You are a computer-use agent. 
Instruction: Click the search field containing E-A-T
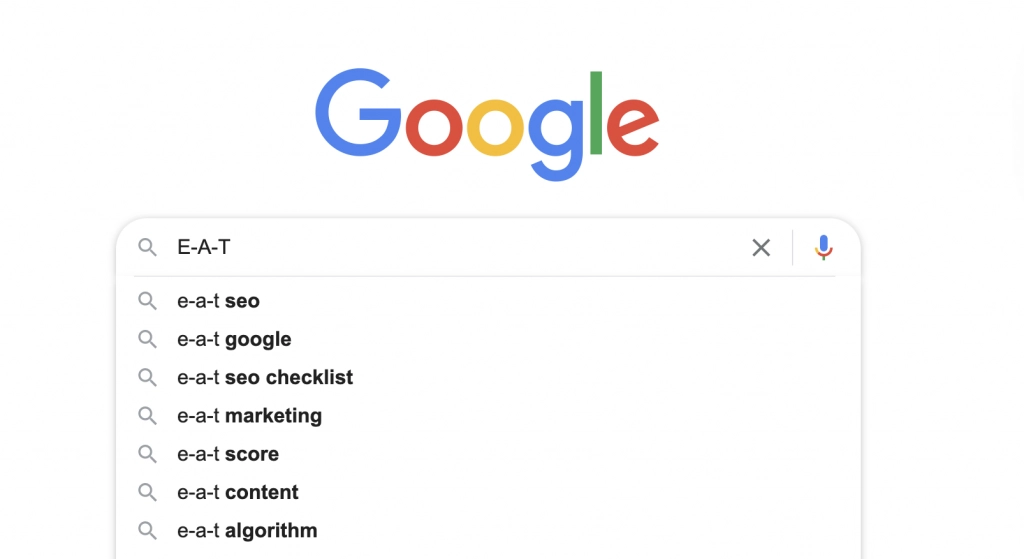point(457,248)
